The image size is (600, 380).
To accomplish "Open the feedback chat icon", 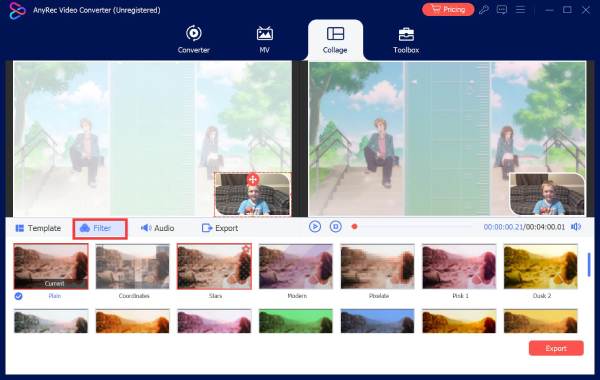I will point(502,10).
